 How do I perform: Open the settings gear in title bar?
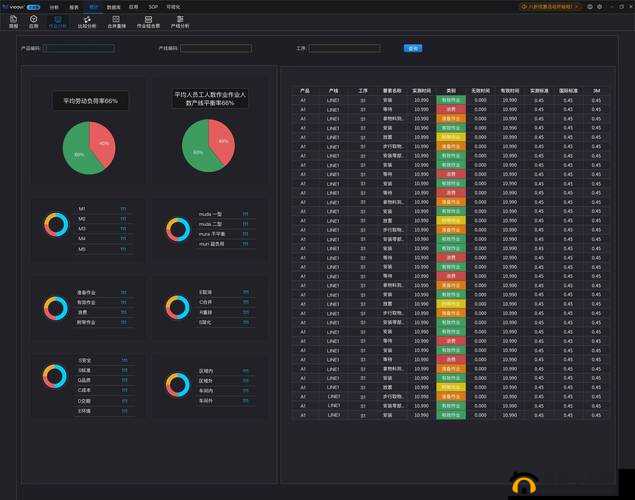tap(600, 7)
